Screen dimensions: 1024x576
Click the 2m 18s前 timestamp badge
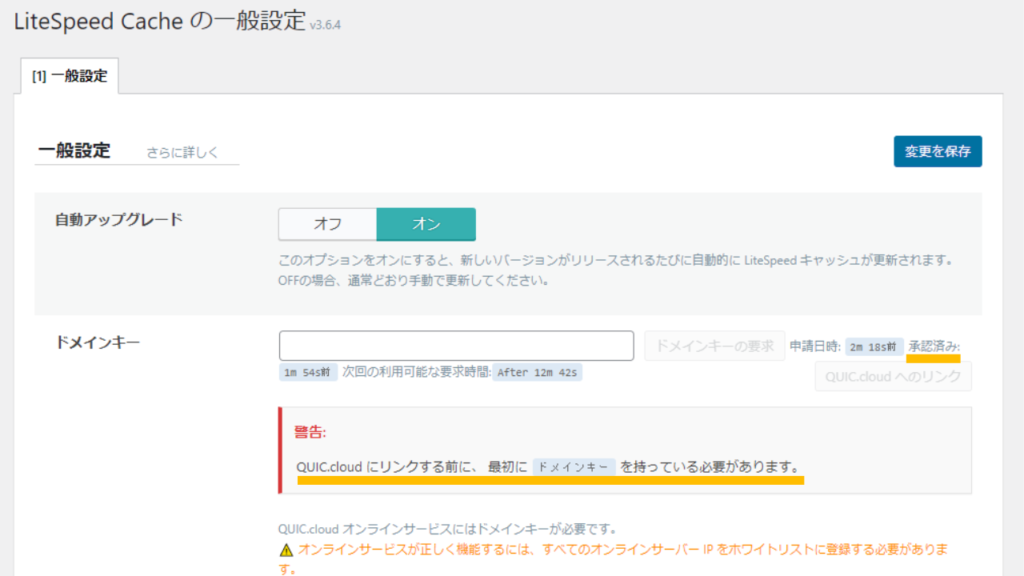coord(873,347)
